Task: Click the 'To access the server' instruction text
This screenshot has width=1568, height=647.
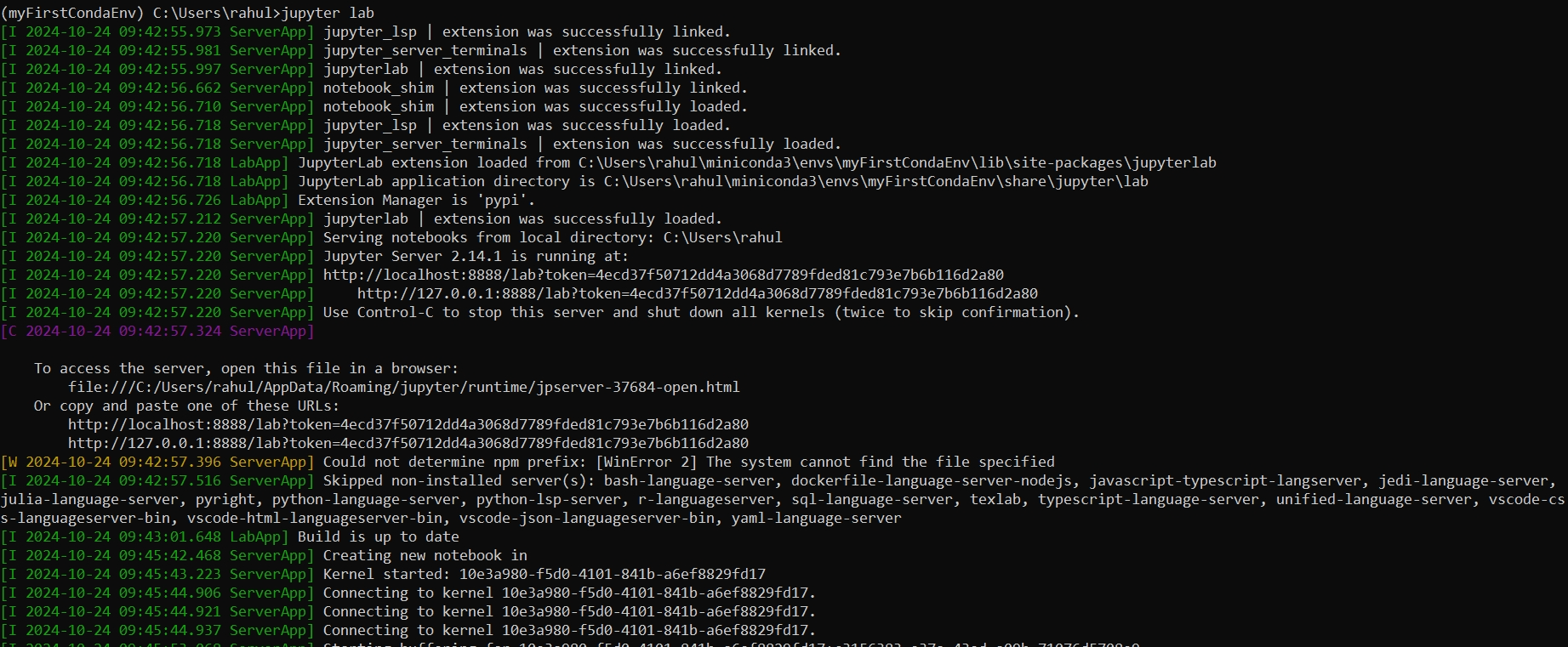Action: pyautogui.click(x=246, y=368)
